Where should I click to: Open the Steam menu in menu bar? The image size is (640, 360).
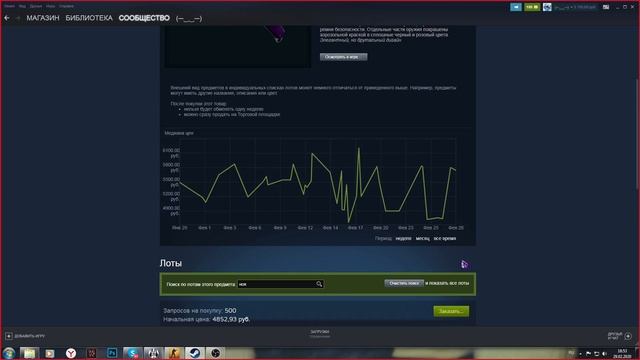pos(9,6)
